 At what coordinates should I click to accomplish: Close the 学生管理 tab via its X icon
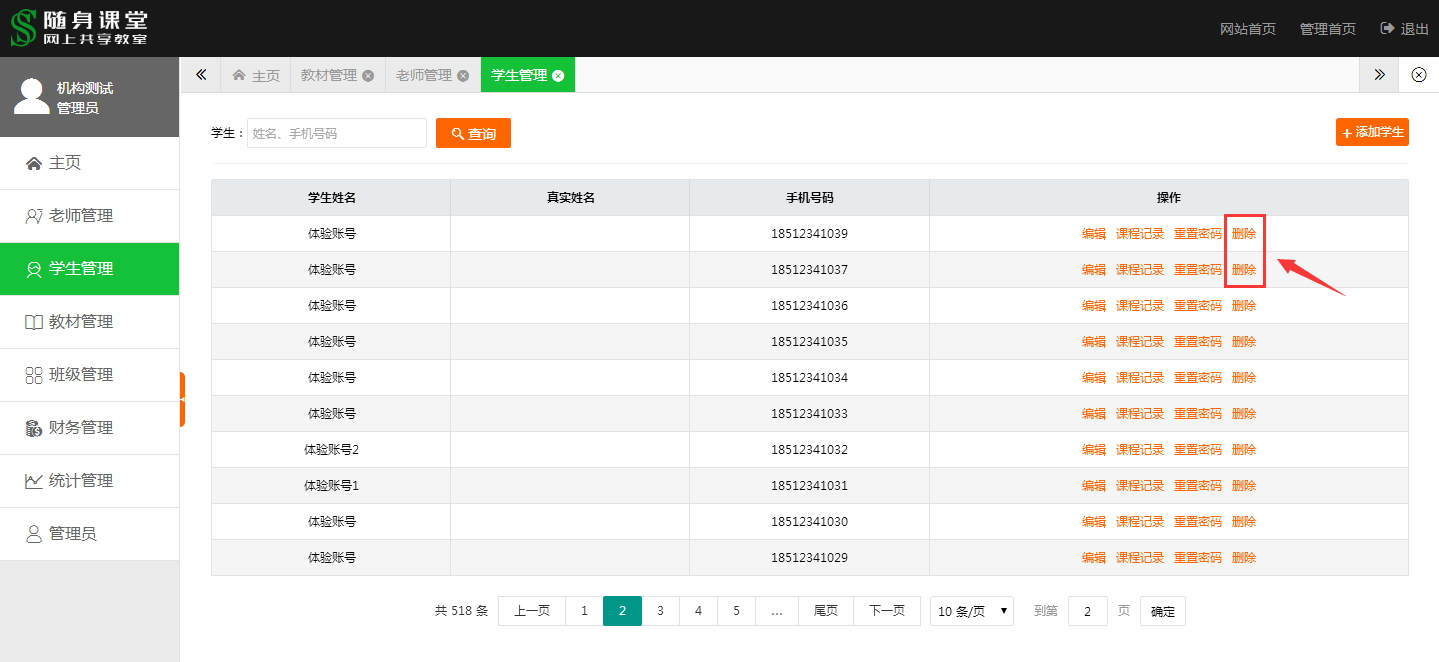point(558,76)
